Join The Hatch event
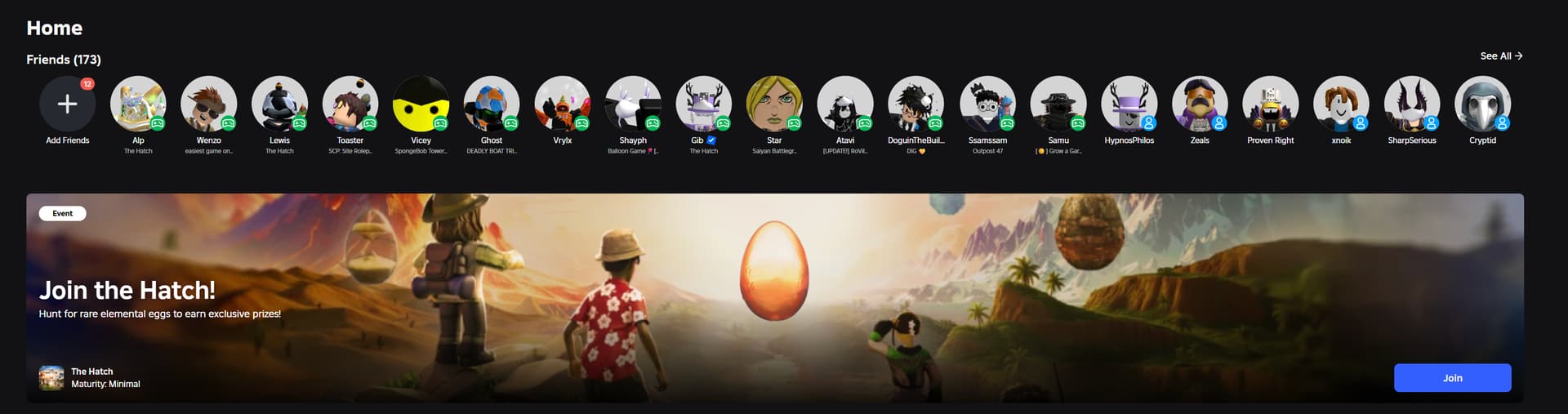The image size is (1568, 414). pos(1452,378)
